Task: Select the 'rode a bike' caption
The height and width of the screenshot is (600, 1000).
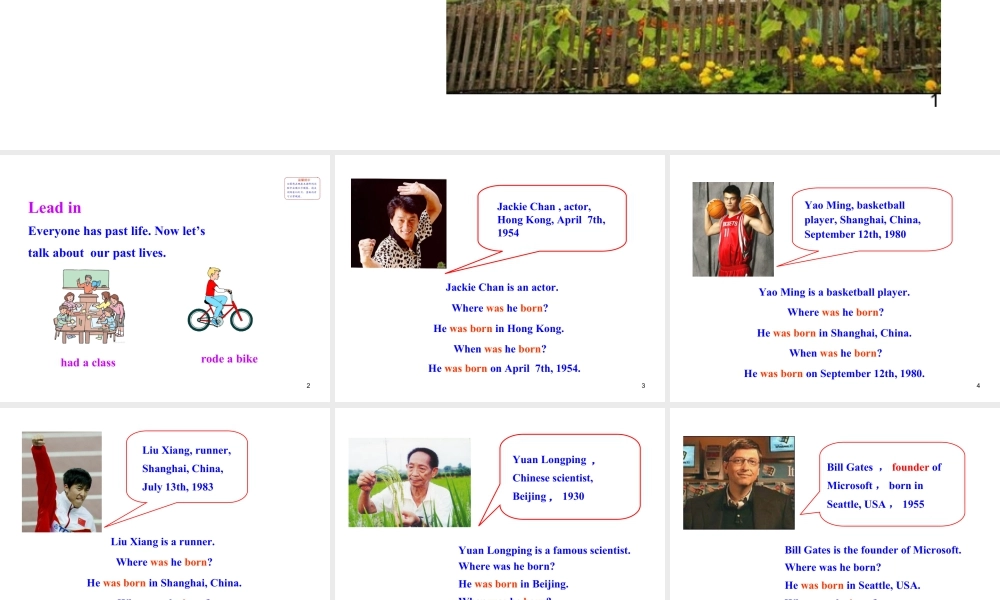Action: 229,359
